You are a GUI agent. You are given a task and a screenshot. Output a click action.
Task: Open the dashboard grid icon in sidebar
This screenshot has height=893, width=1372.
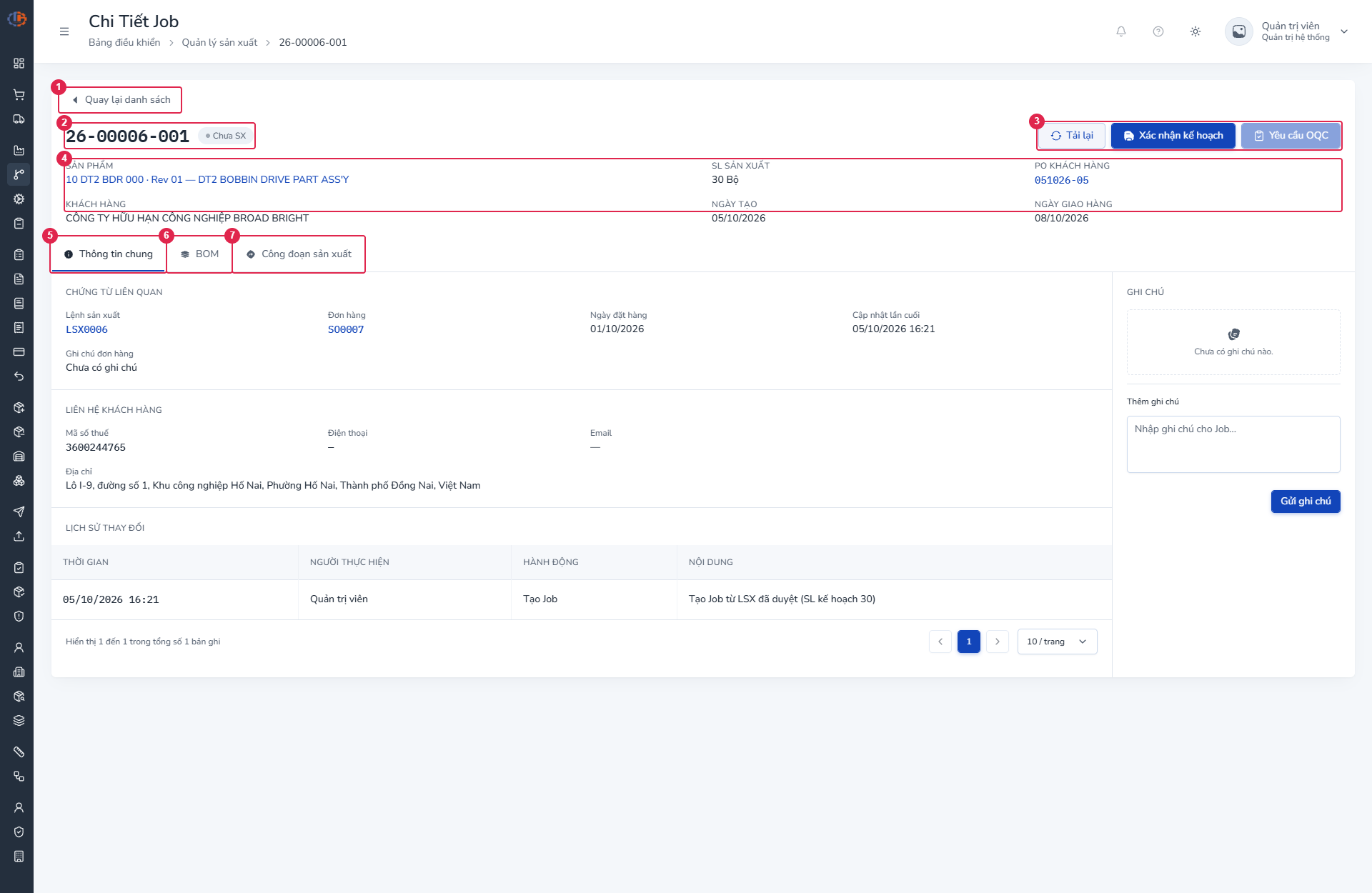[x=19, y=64]
